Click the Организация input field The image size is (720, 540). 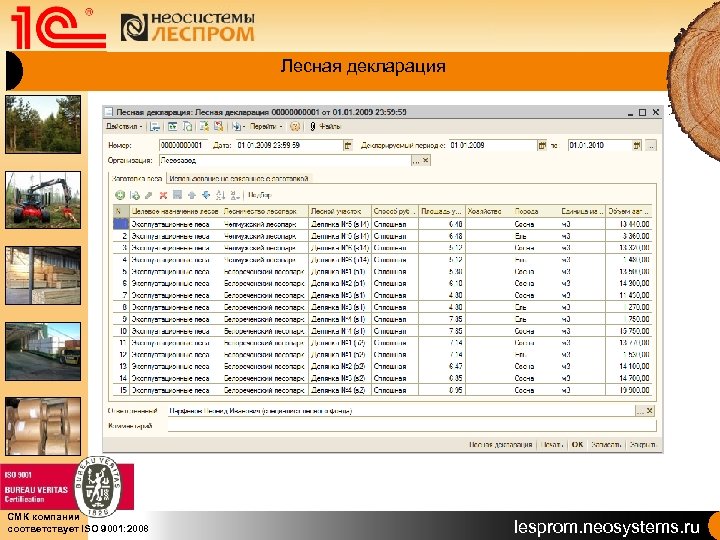[x=285, y=161]
